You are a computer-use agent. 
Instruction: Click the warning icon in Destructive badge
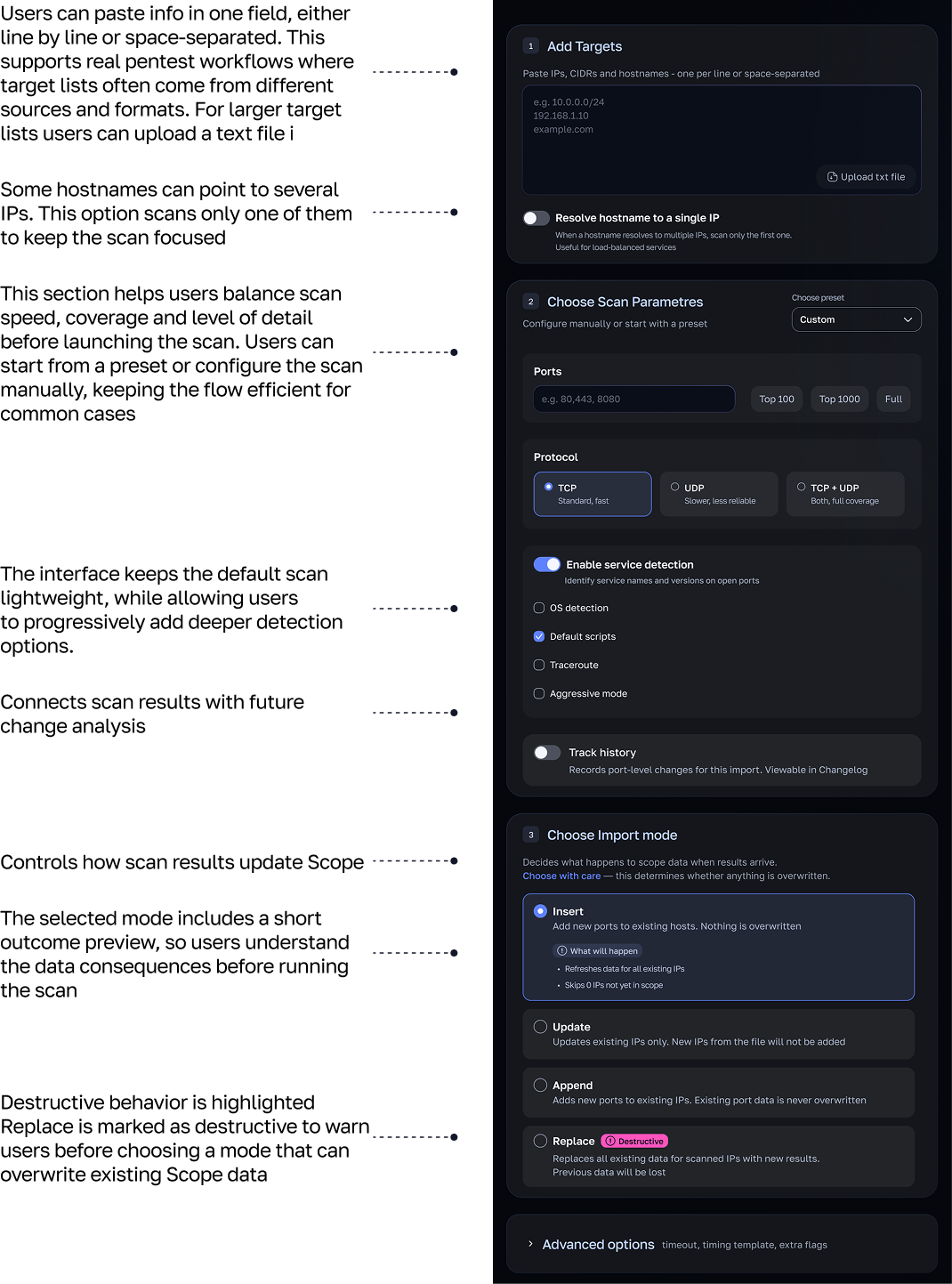[610, 1142]
